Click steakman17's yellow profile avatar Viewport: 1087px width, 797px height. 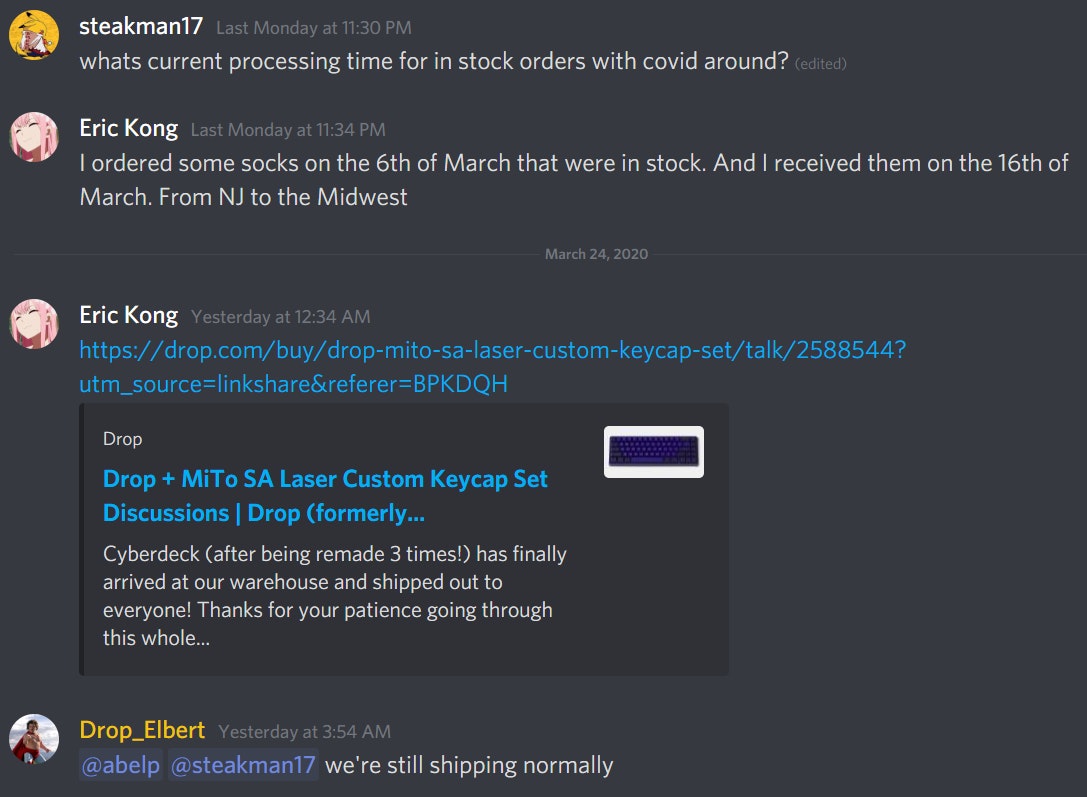[x=33, y=35]
